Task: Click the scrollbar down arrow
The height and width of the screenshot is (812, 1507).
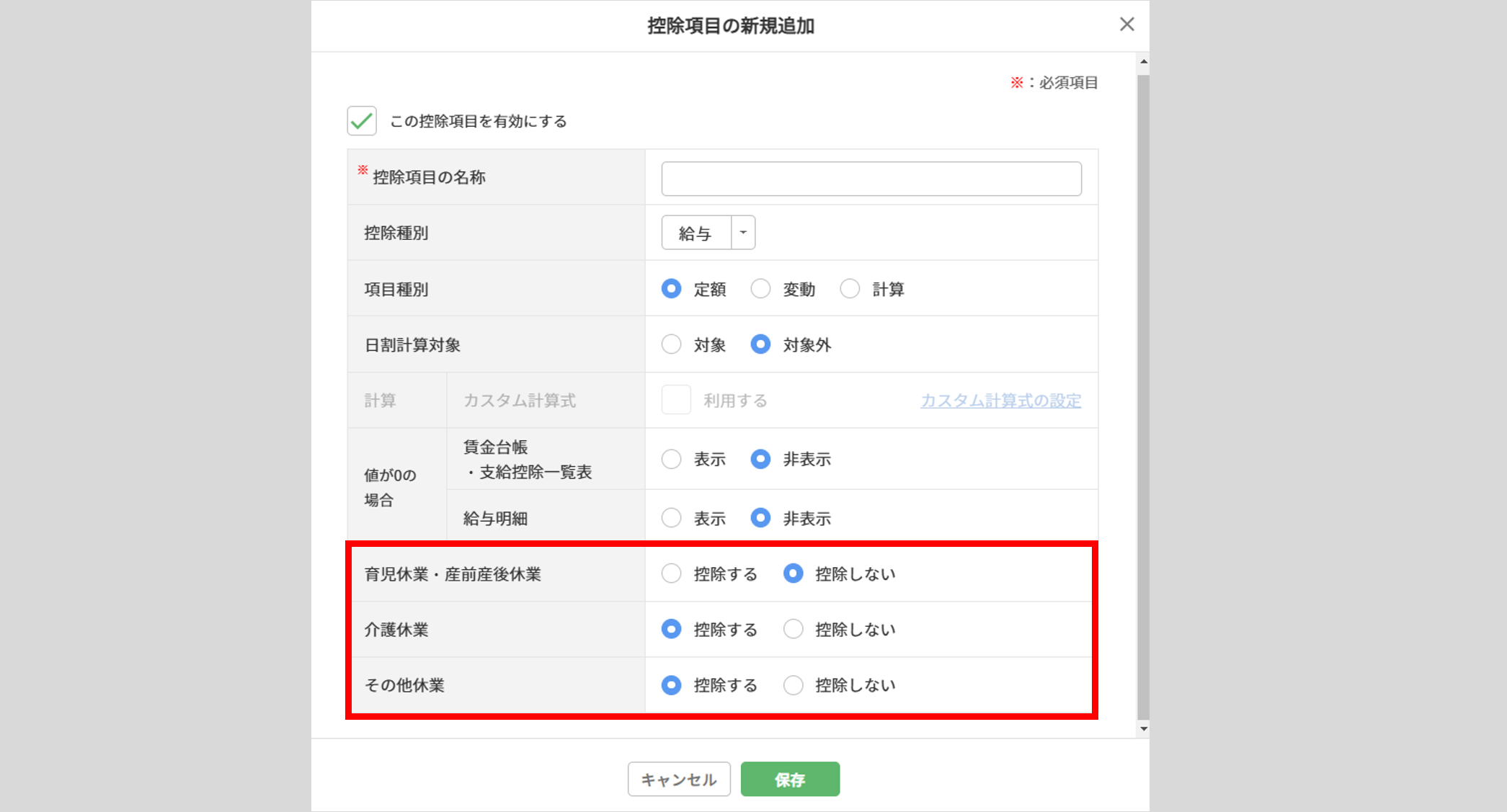Action: pyautogui.click(x=1143, y=728)
